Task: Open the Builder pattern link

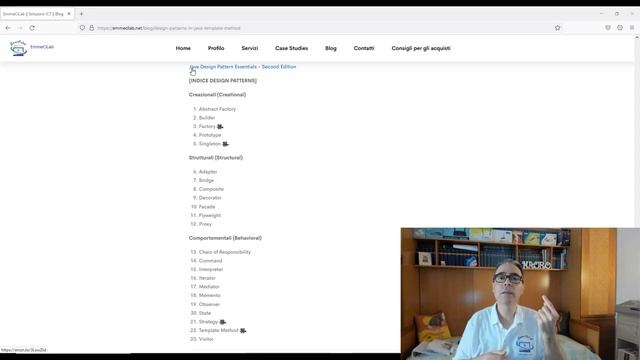Action: [x=207, y=118]
